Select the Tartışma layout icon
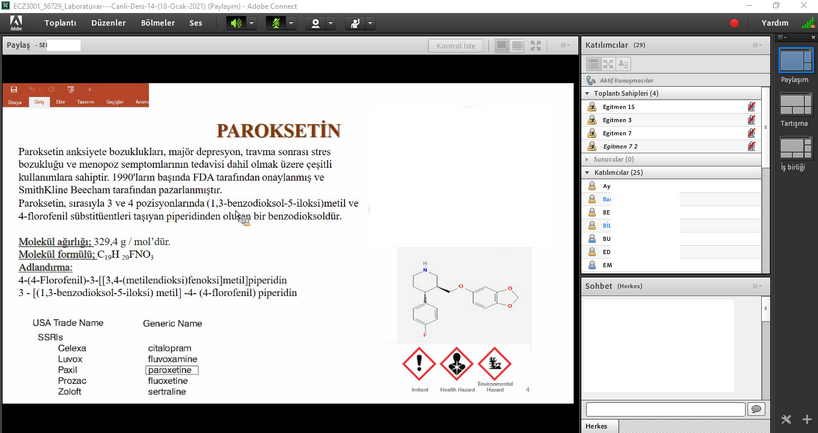Image resolution: width=818 pixels, height=433 pixels. 795,105
